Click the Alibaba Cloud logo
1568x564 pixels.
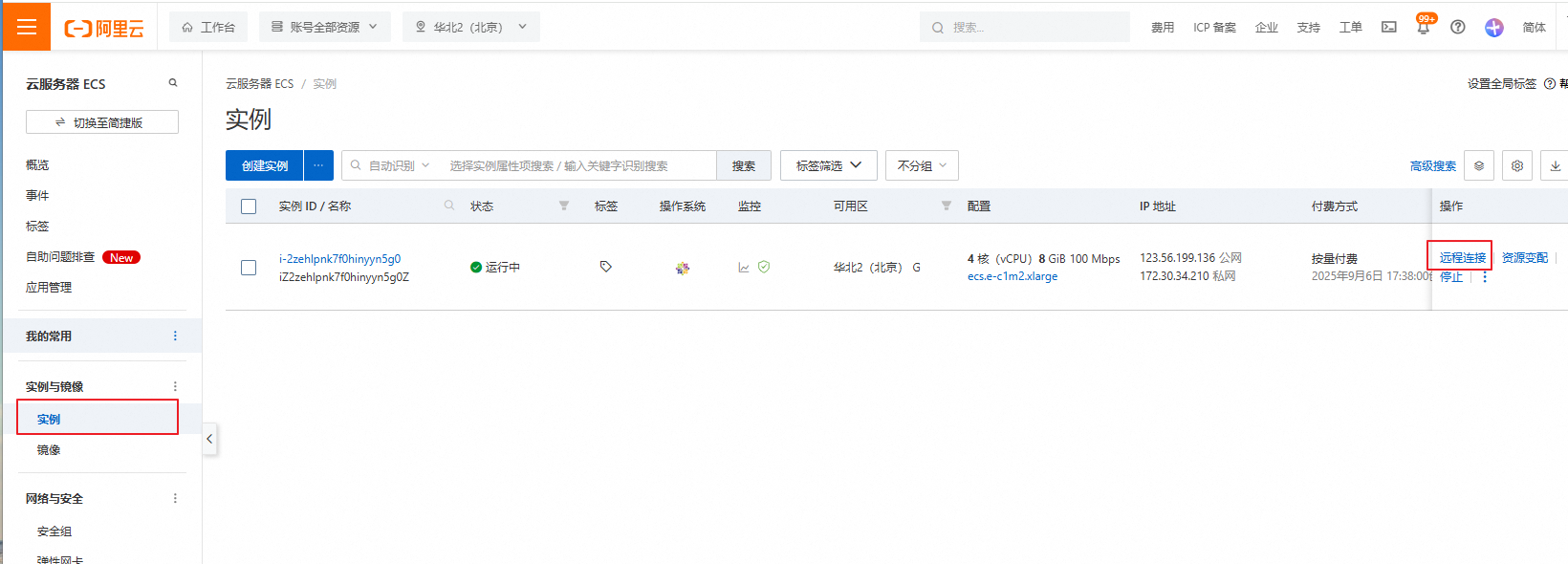tap(104, 28)
